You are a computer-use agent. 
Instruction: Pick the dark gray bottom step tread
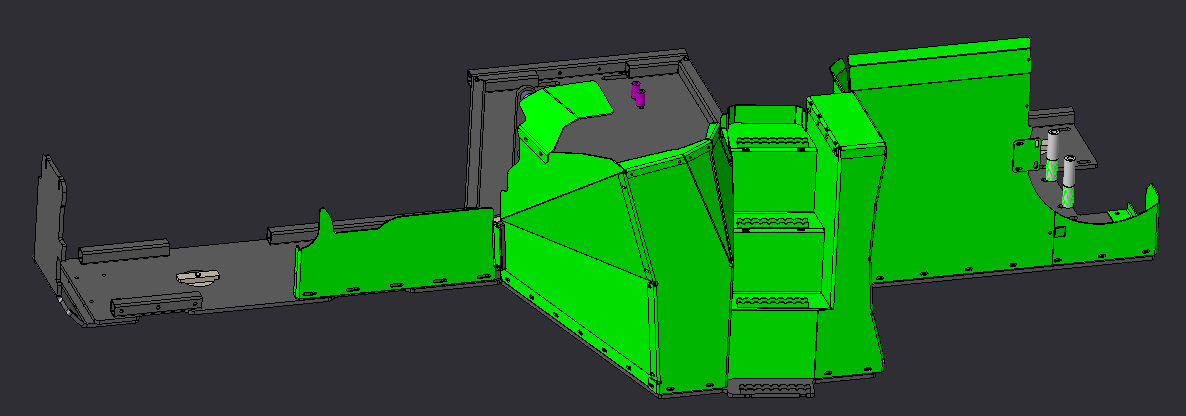773,389
